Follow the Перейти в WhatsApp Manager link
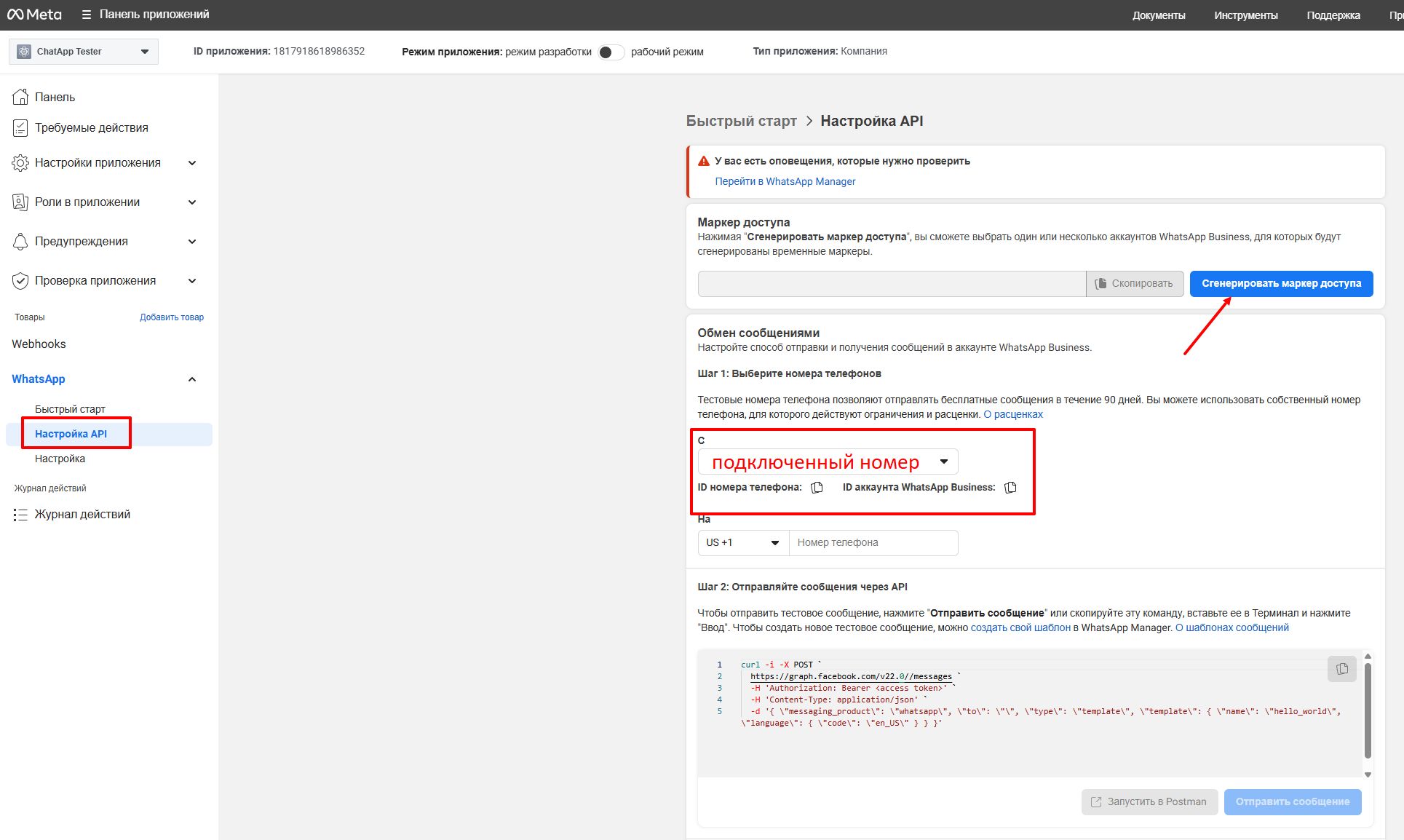The image size is (1404, 840). point(785,181)
